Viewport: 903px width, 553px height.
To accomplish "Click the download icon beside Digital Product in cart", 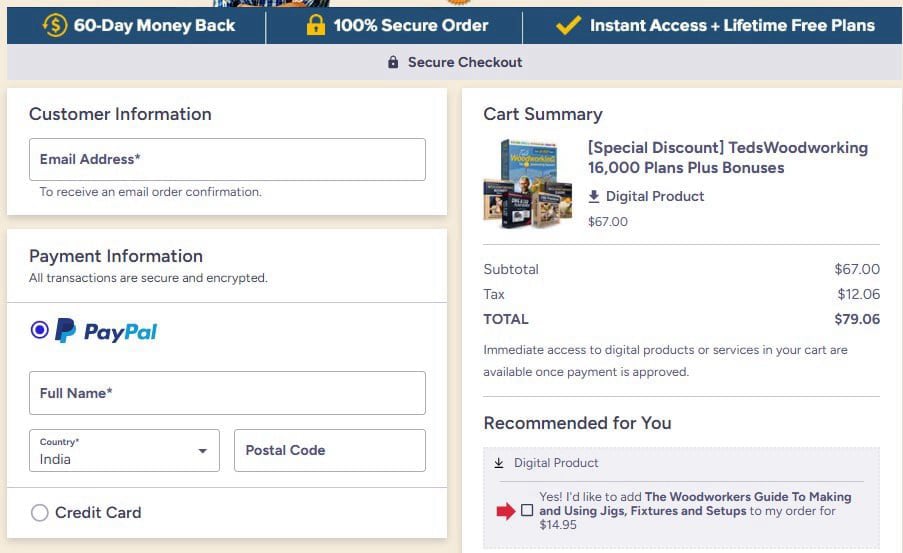I will [x=594, y=196].
